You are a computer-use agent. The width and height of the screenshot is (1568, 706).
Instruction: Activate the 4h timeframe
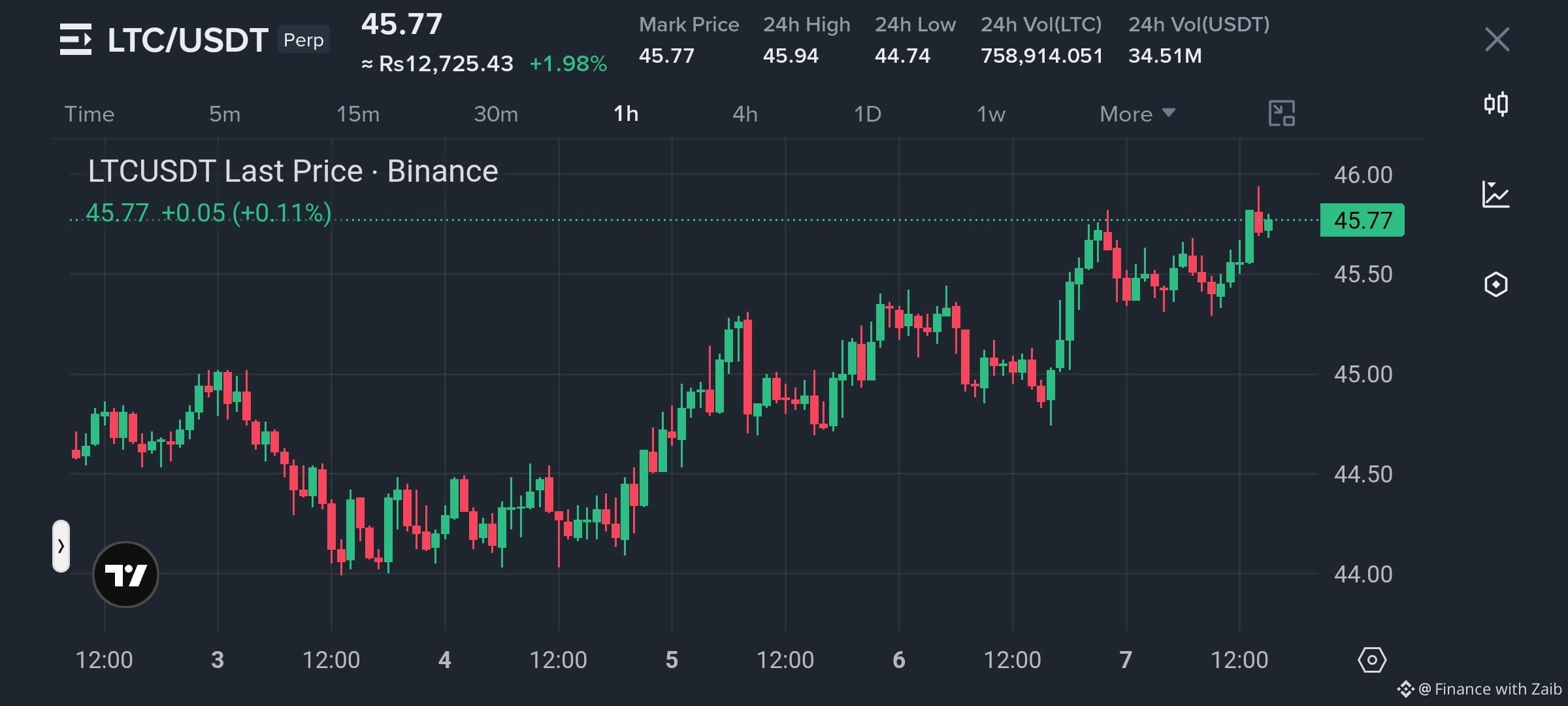coord(745,114)
